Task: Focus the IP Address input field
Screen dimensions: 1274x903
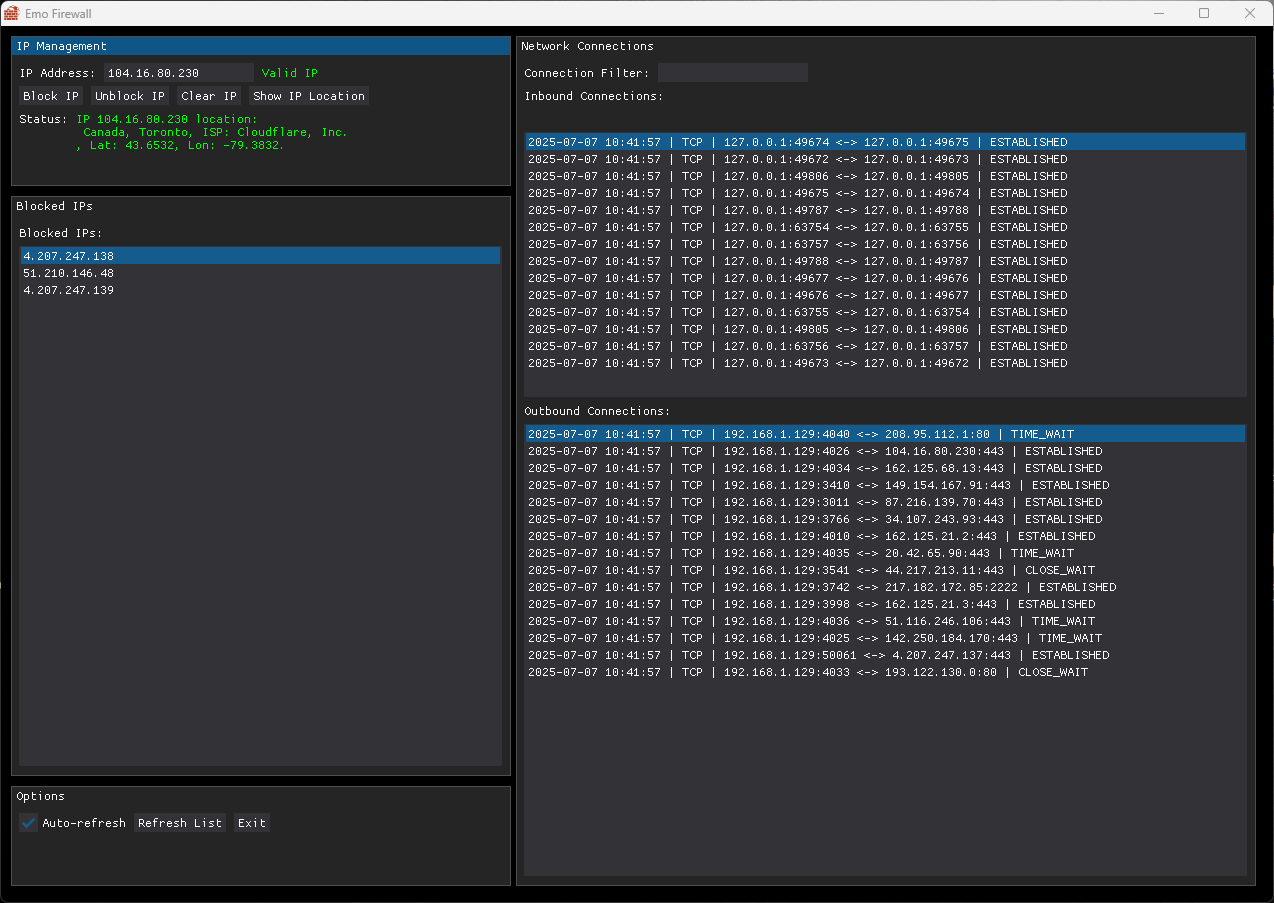Action: [x=179, y=73]
